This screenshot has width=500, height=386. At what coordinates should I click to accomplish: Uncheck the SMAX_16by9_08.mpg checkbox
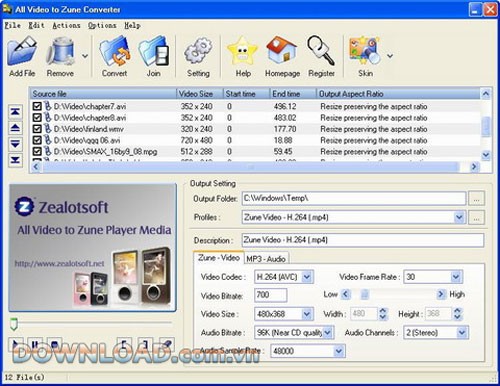[37, 151]
